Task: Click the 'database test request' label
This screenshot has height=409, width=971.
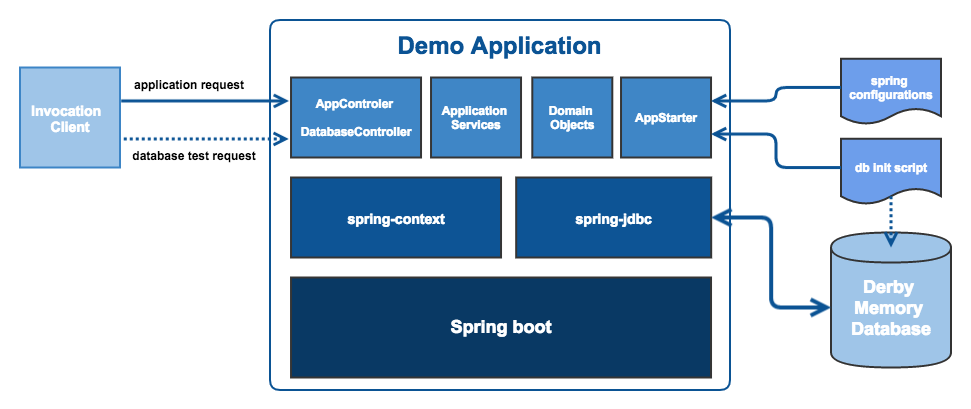Action: [194, 156]
